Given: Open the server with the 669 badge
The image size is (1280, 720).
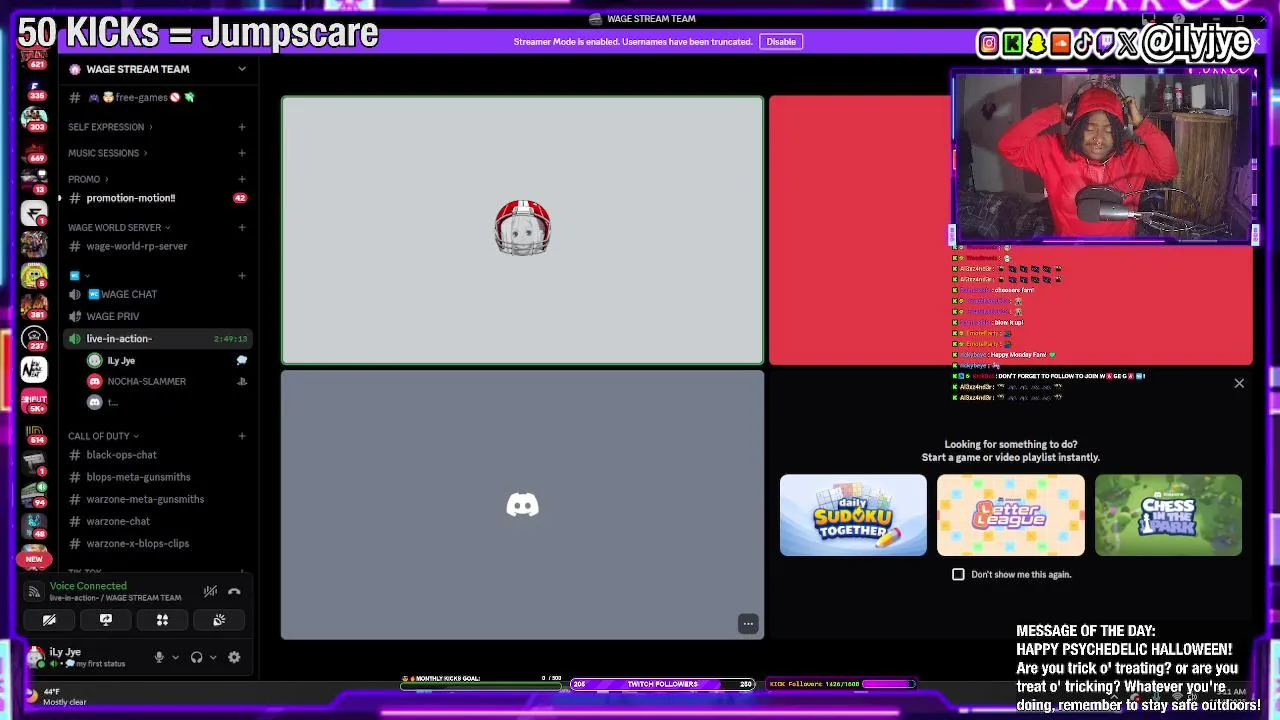Looking at the screenshot, I should 34,150.
